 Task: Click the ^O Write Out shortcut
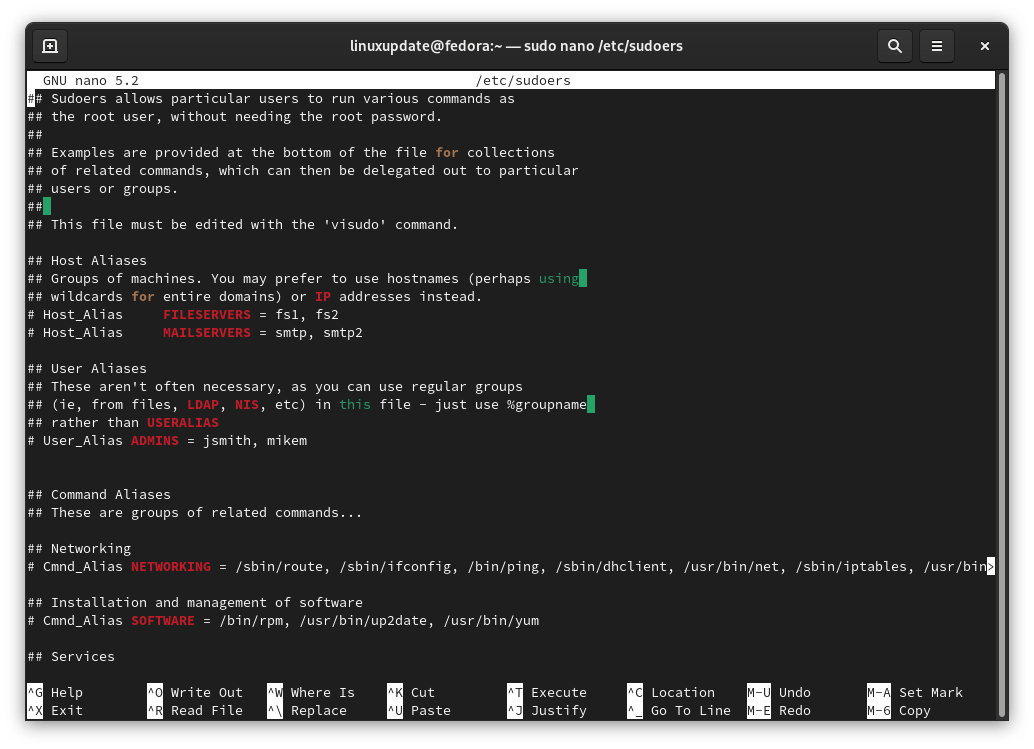tap(195, 692)
